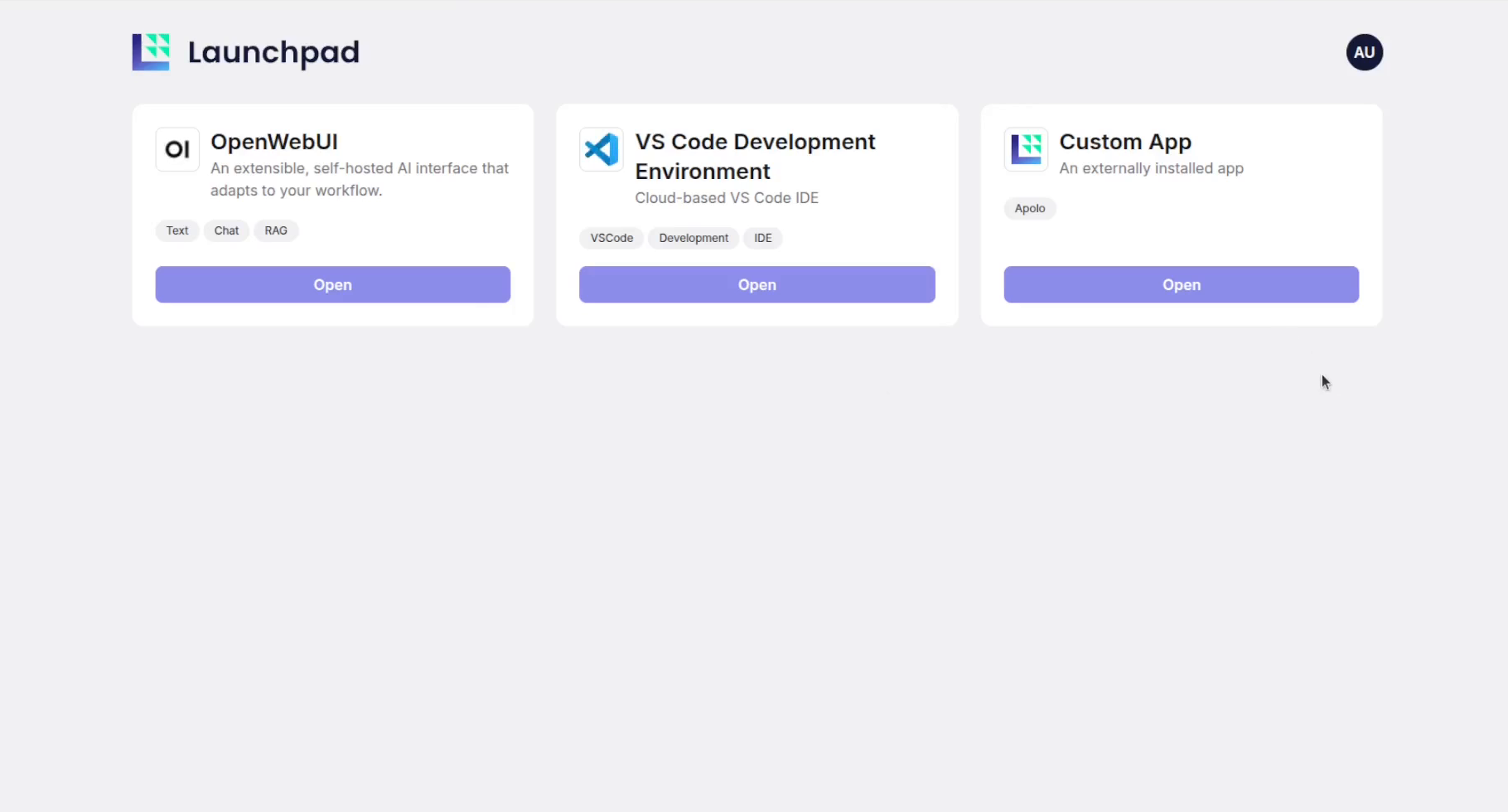Screen dimensions: 1508x812
Task: Open the OpenWebUI app
Action: pos(332,284)
